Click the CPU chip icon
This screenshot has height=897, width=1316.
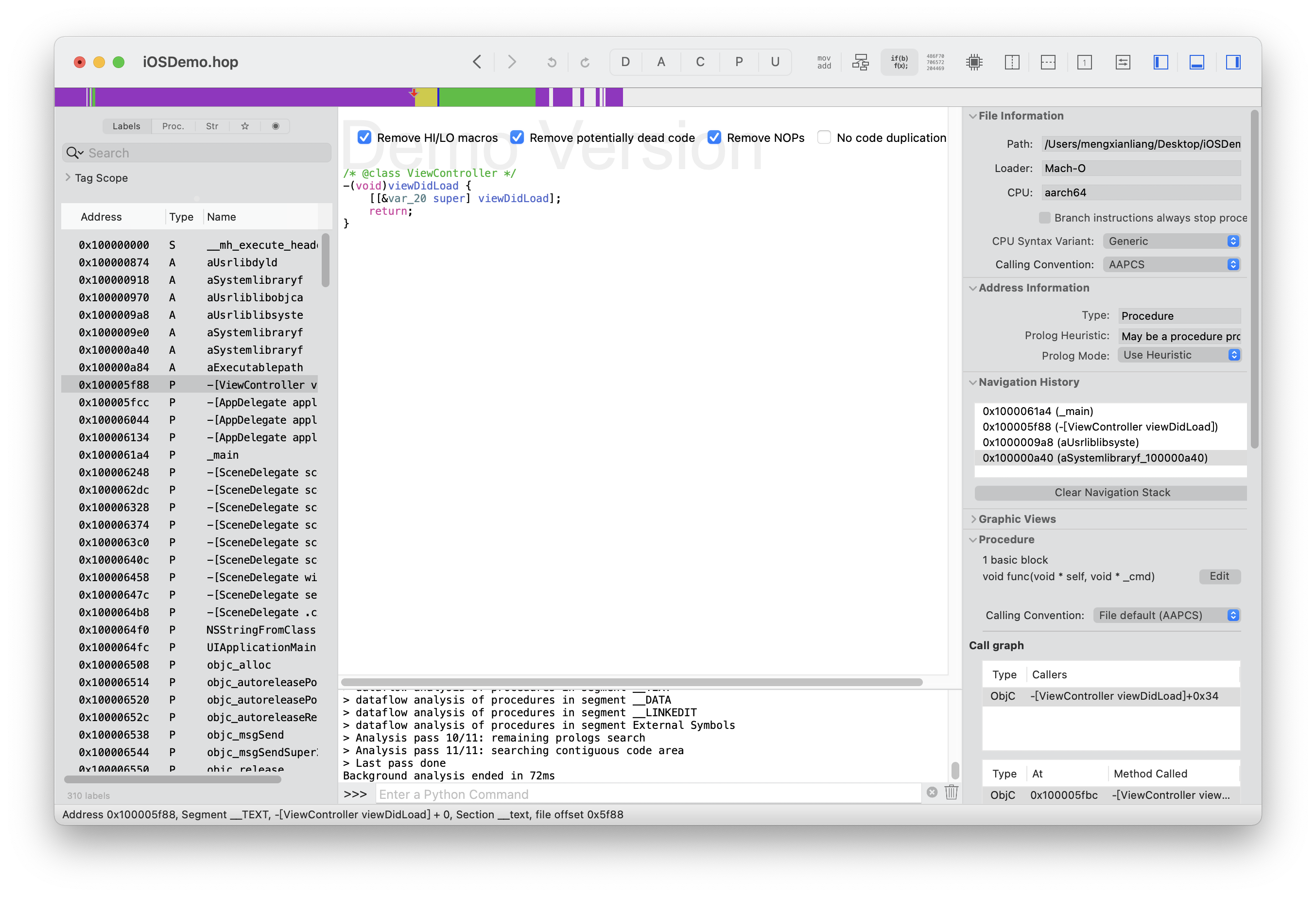[x=974, y=62]
